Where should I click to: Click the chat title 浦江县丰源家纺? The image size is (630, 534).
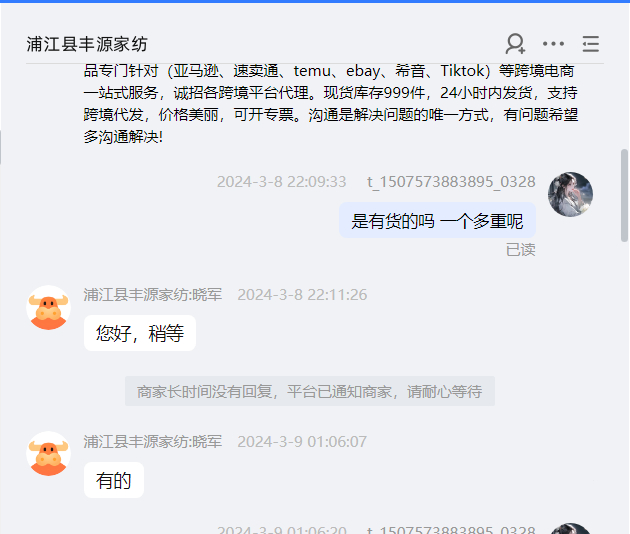(x=87, y=44)
